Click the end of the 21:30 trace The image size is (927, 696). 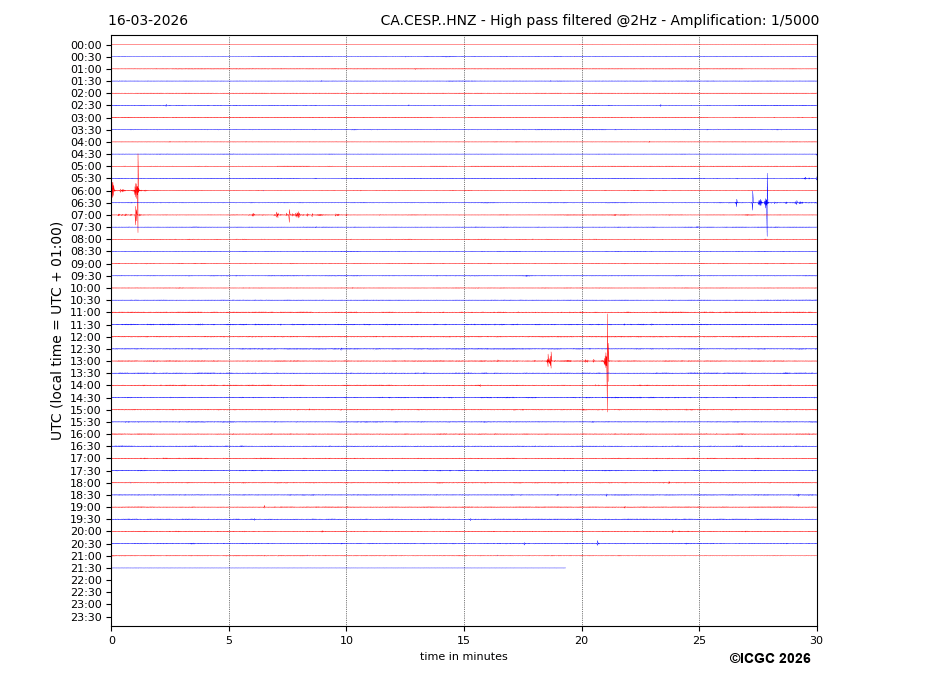(565, 568)
